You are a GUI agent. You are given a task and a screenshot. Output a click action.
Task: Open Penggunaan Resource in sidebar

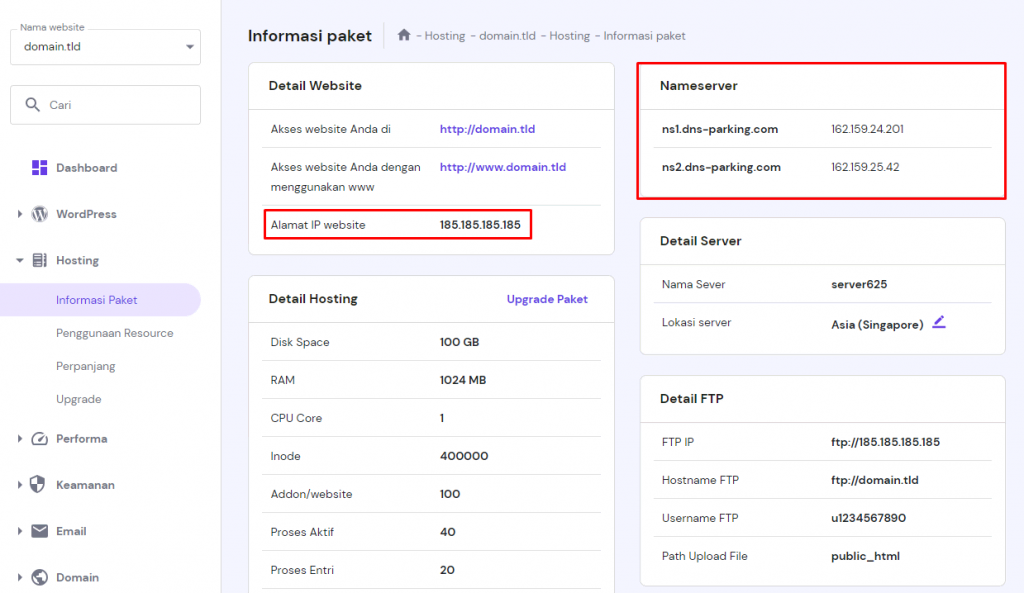(114, 333)
